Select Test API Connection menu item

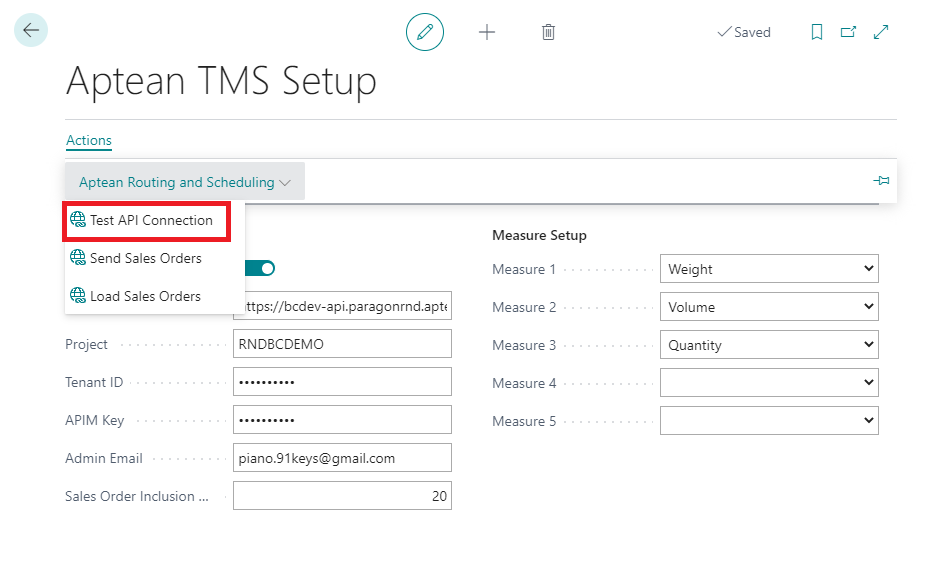[150, 220]
